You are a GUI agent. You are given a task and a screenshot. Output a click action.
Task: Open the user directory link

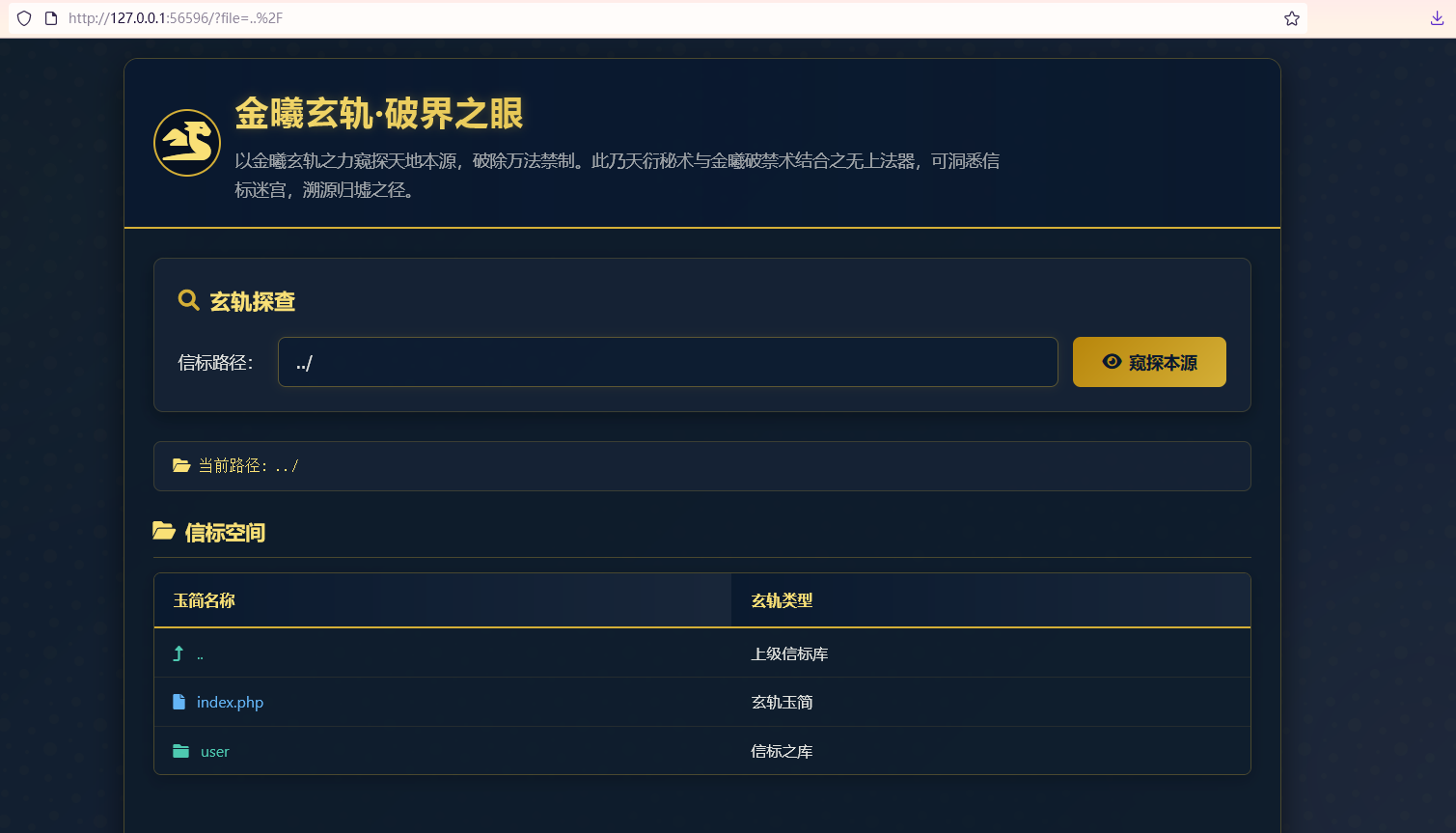[215, 751]
